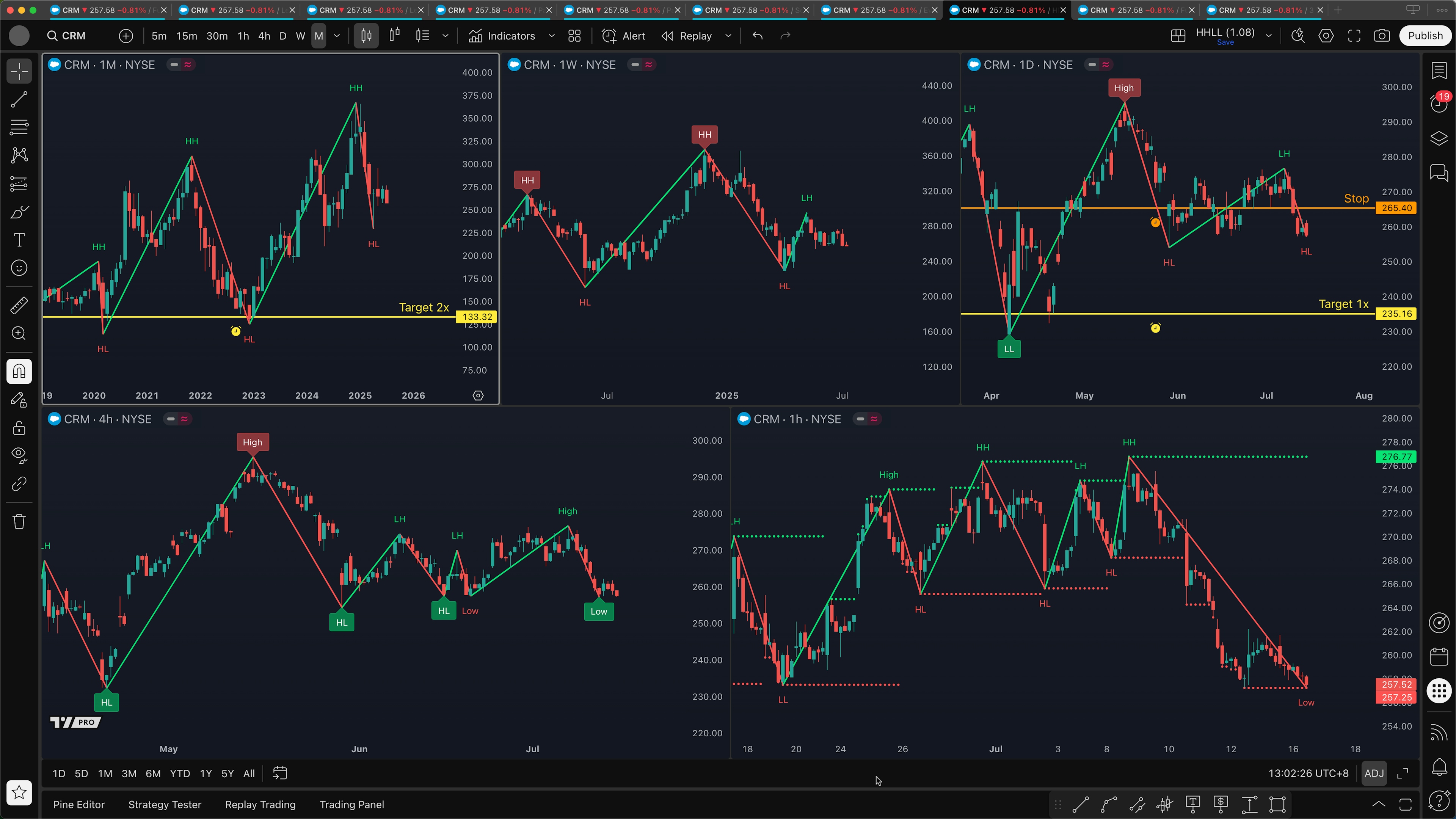1456x819 pixels.
Task: Open the emoji icons tool
Action: click(x=19, y=268)
